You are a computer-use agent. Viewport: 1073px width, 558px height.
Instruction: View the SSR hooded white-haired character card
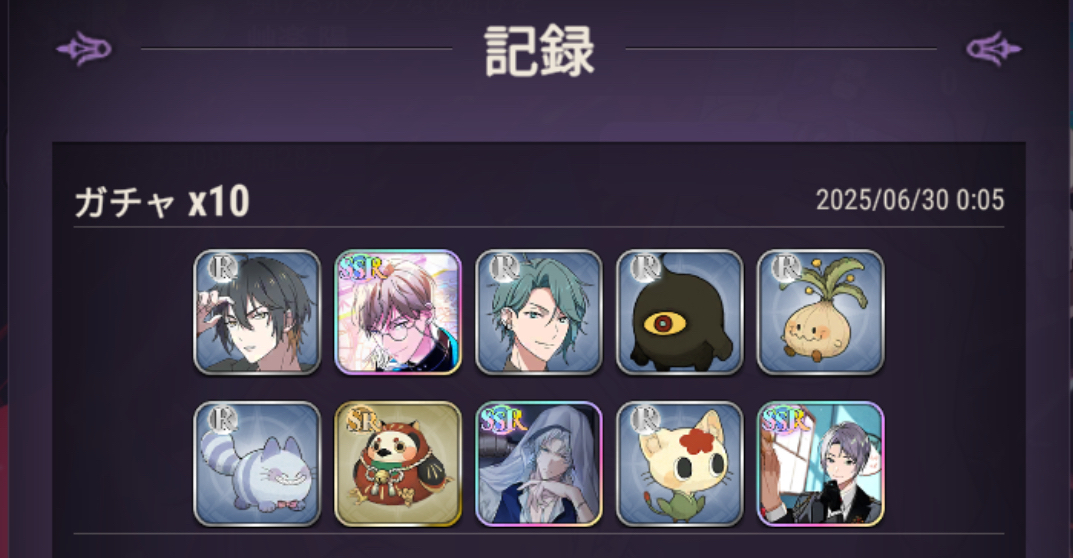click(x=539, y=464)
